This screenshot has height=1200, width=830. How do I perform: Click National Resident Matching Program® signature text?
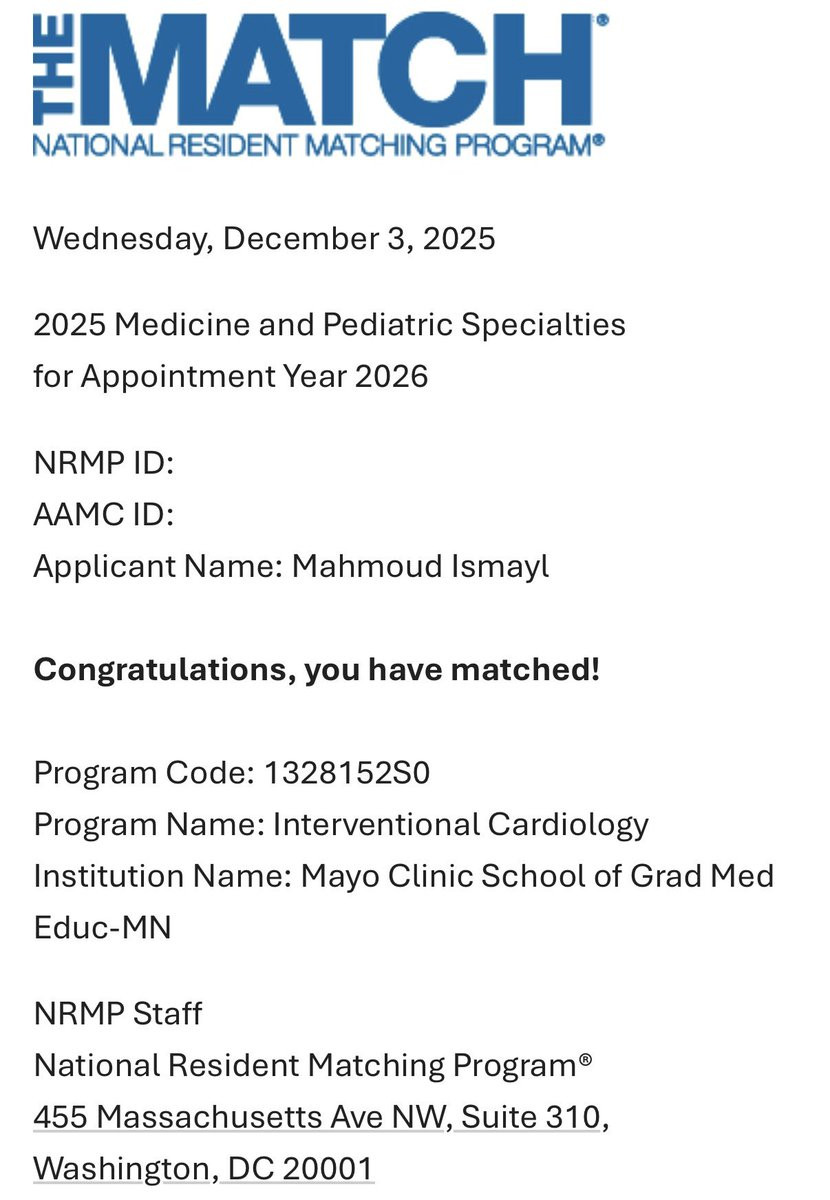point(313,1066)
